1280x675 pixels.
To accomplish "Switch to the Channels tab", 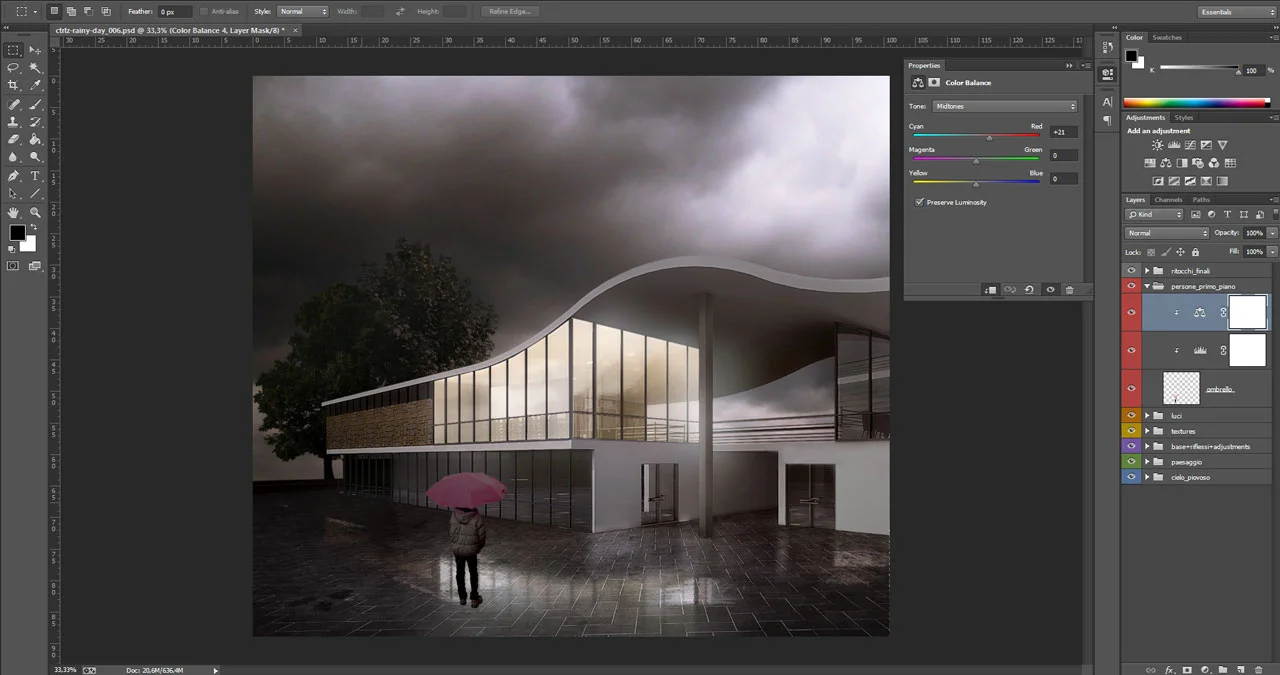I will tap(1168, 200).
